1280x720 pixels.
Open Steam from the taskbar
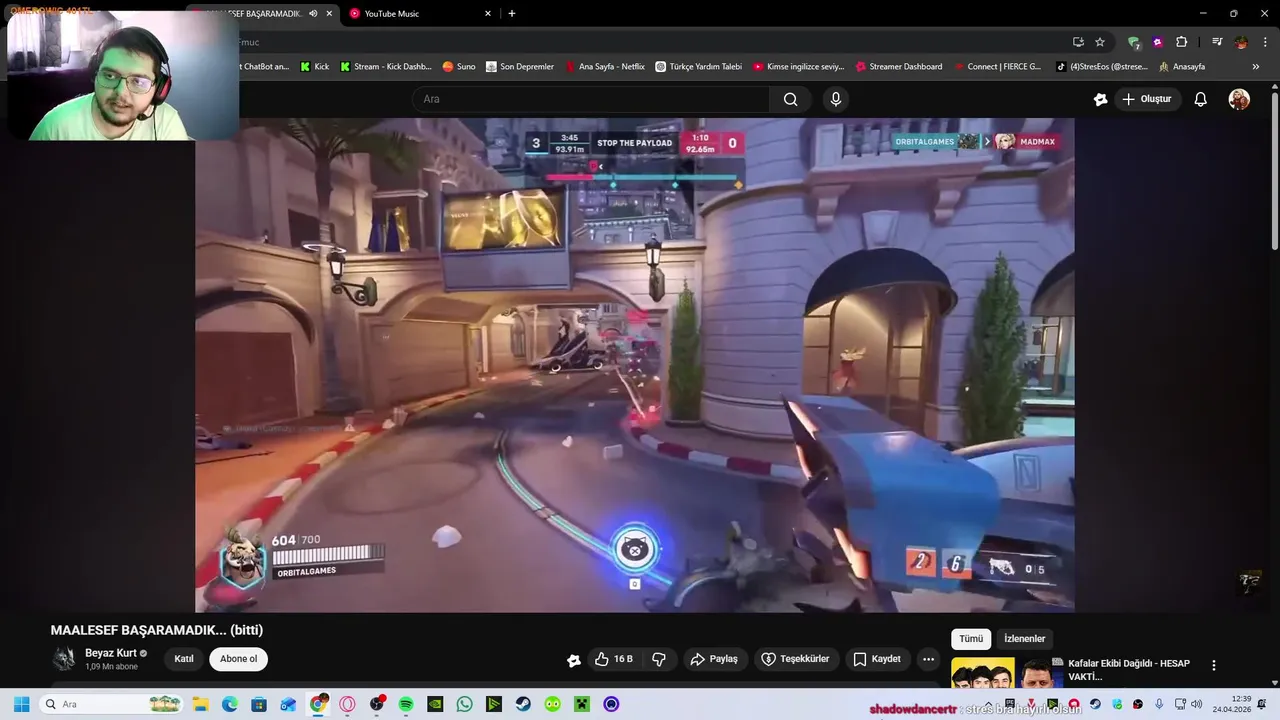(x=523, y=704)
